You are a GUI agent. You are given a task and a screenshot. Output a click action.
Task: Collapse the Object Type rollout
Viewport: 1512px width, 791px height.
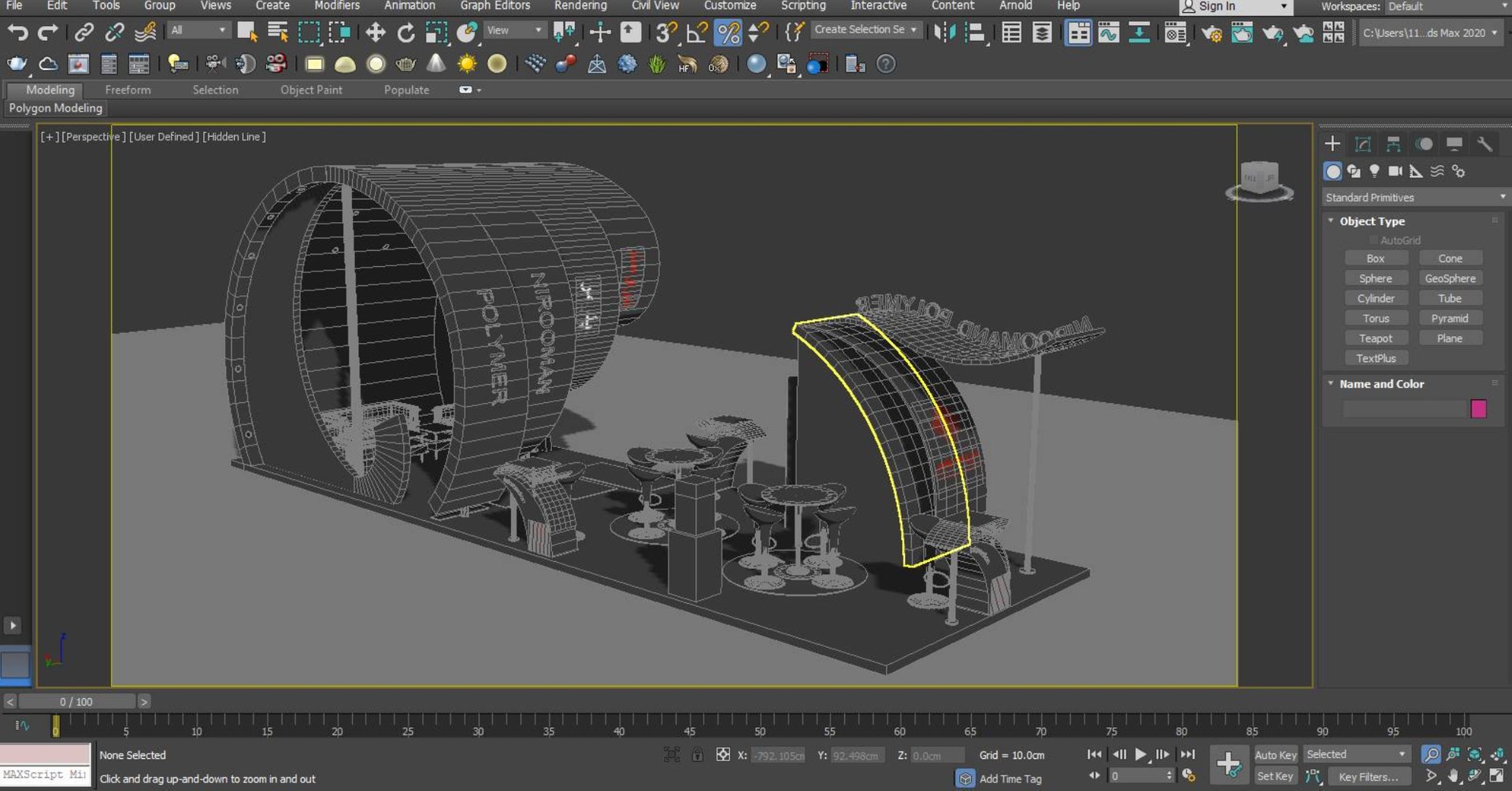pos(1371,221)
